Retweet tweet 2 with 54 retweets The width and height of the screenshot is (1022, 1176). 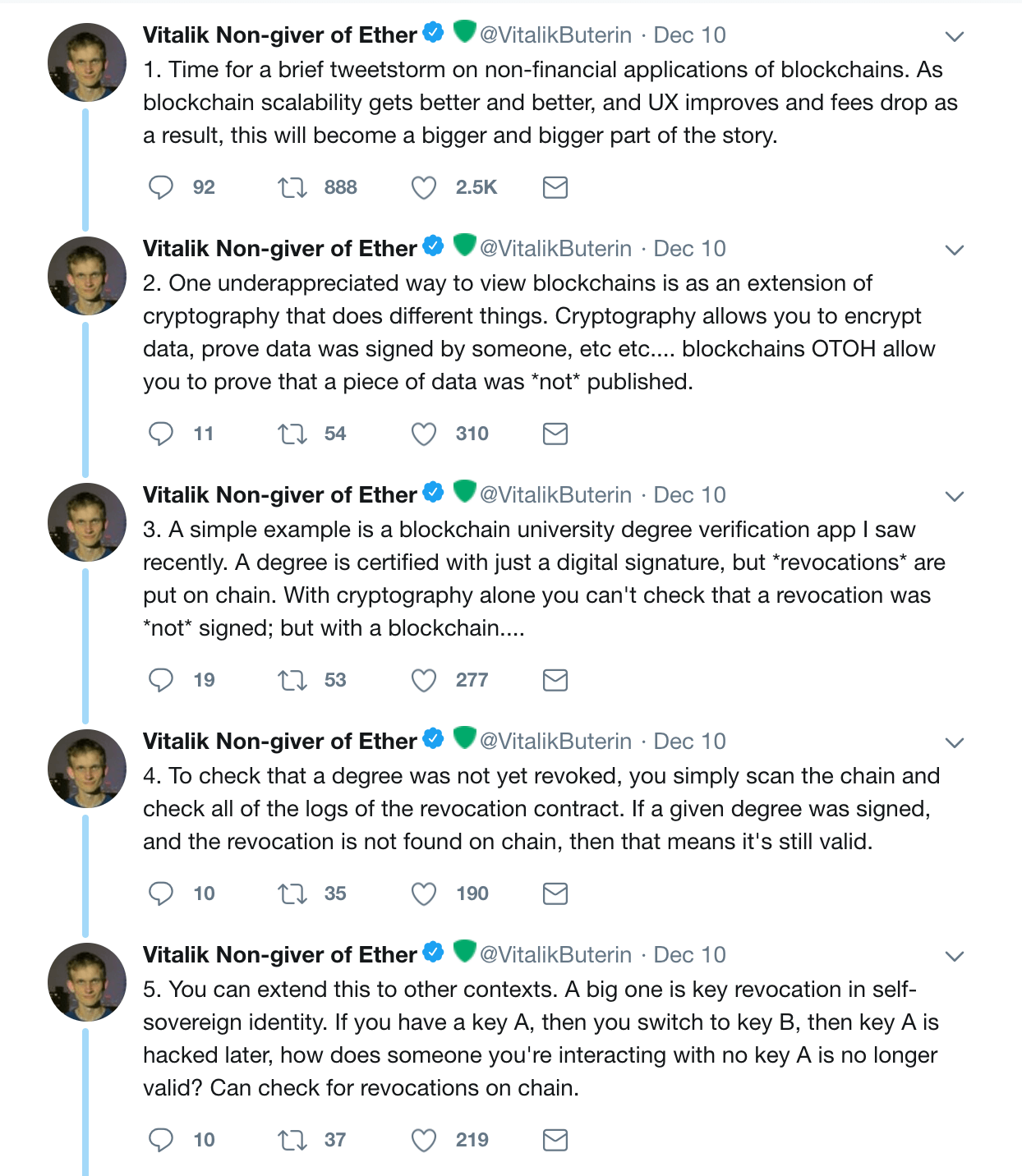tap(292, 434)
